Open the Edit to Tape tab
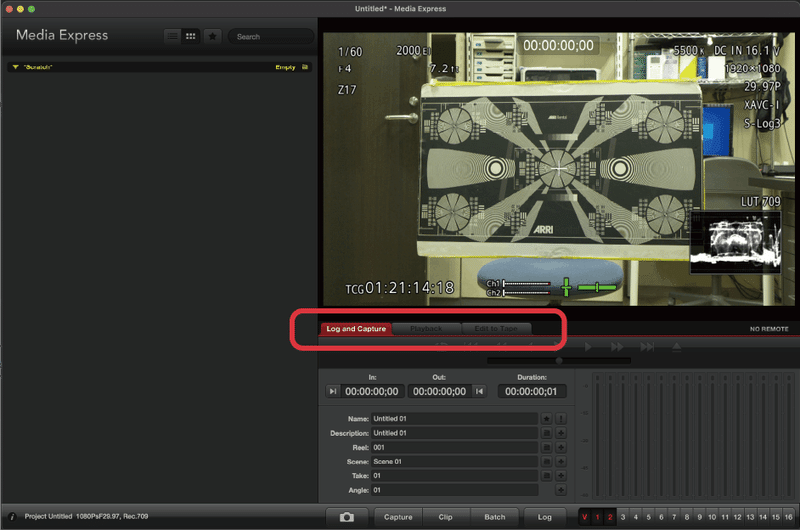Screen dimensions: 800x530 coord(496,329)
